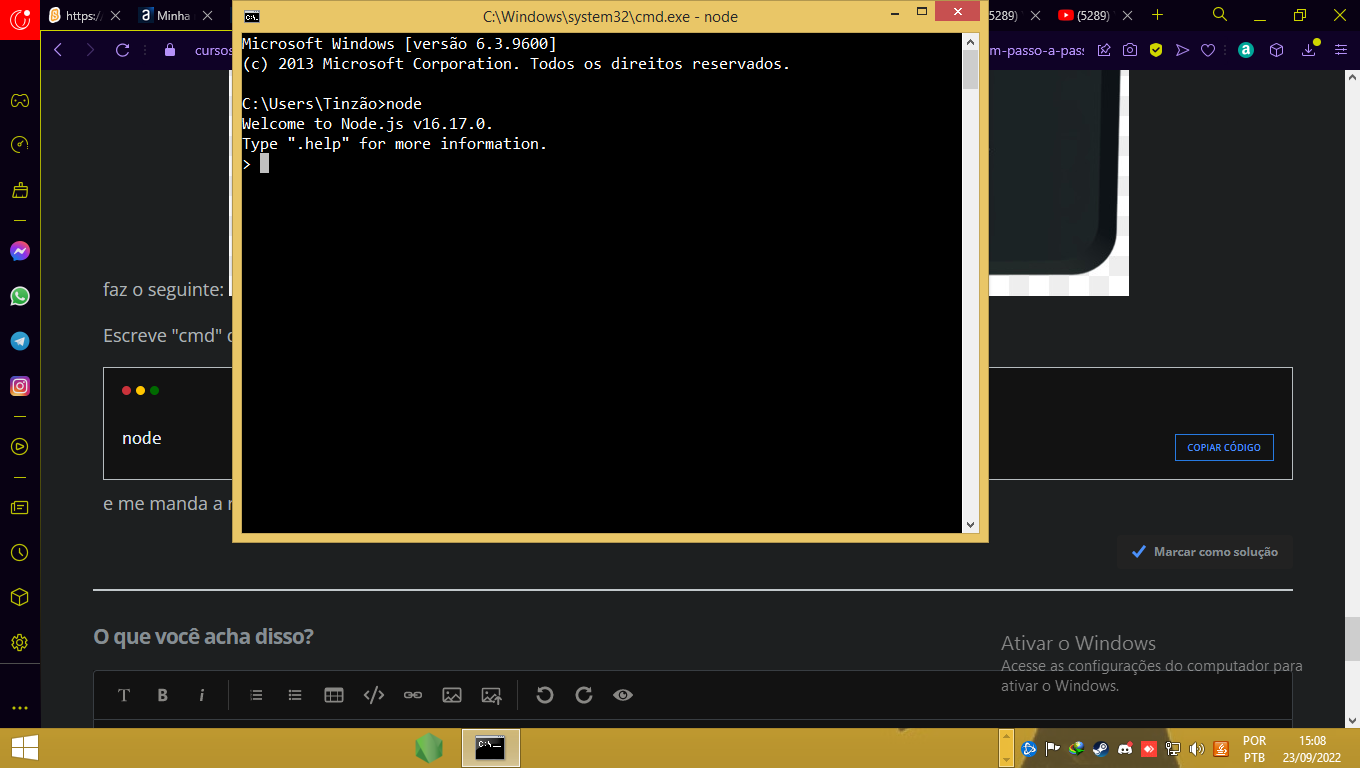Screen dimensions: 1360x768
Task: Open the volume control in the tray
Action: pyautogui.click(x=1197, y=748)
